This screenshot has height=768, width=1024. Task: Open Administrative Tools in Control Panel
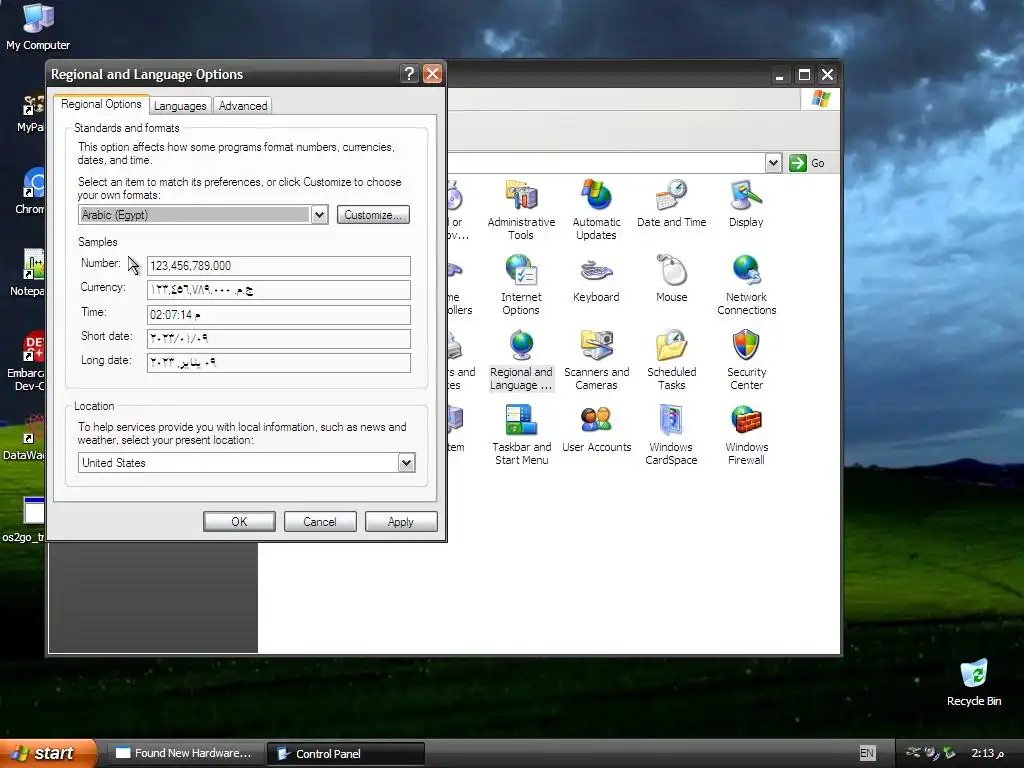coord(520,210)
